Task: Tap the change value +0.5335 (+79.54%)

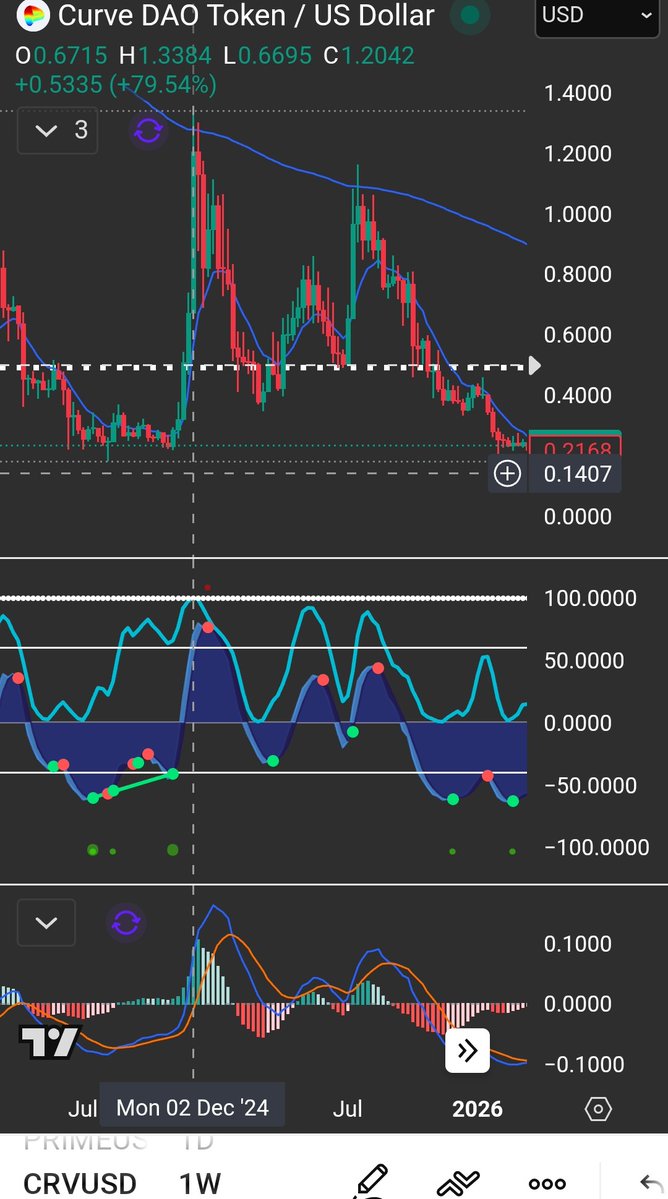Action: click(115, 84)
